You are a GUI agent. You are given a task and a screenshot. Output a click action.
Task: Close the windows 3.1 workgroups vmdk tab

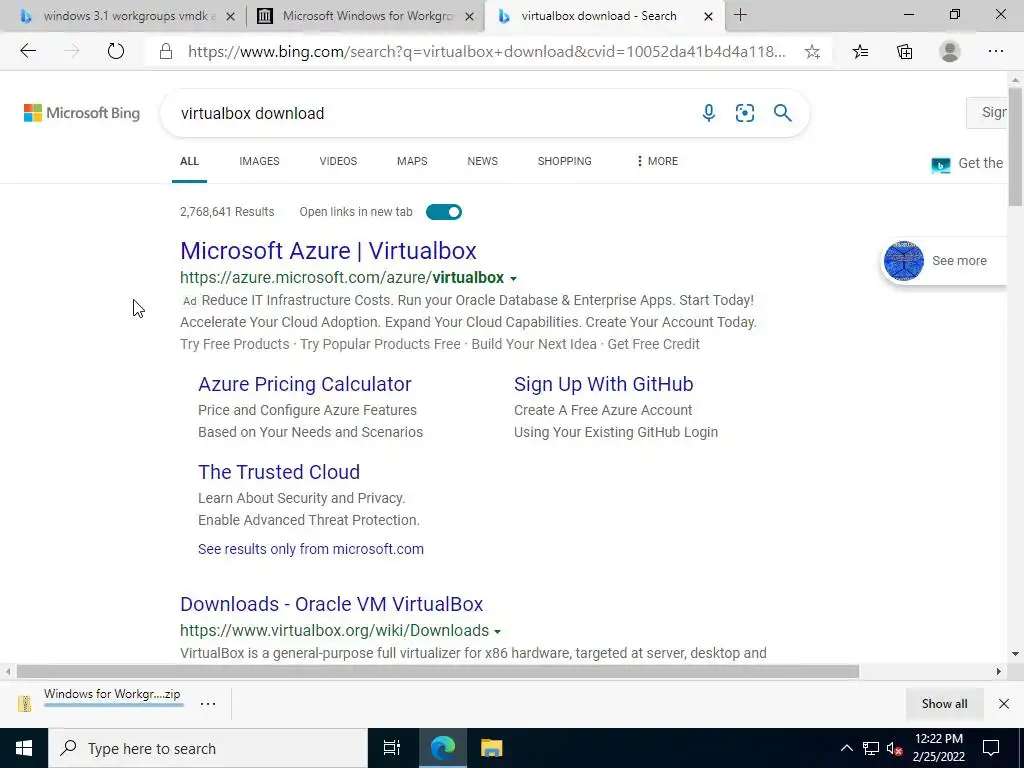click(230, 16)
